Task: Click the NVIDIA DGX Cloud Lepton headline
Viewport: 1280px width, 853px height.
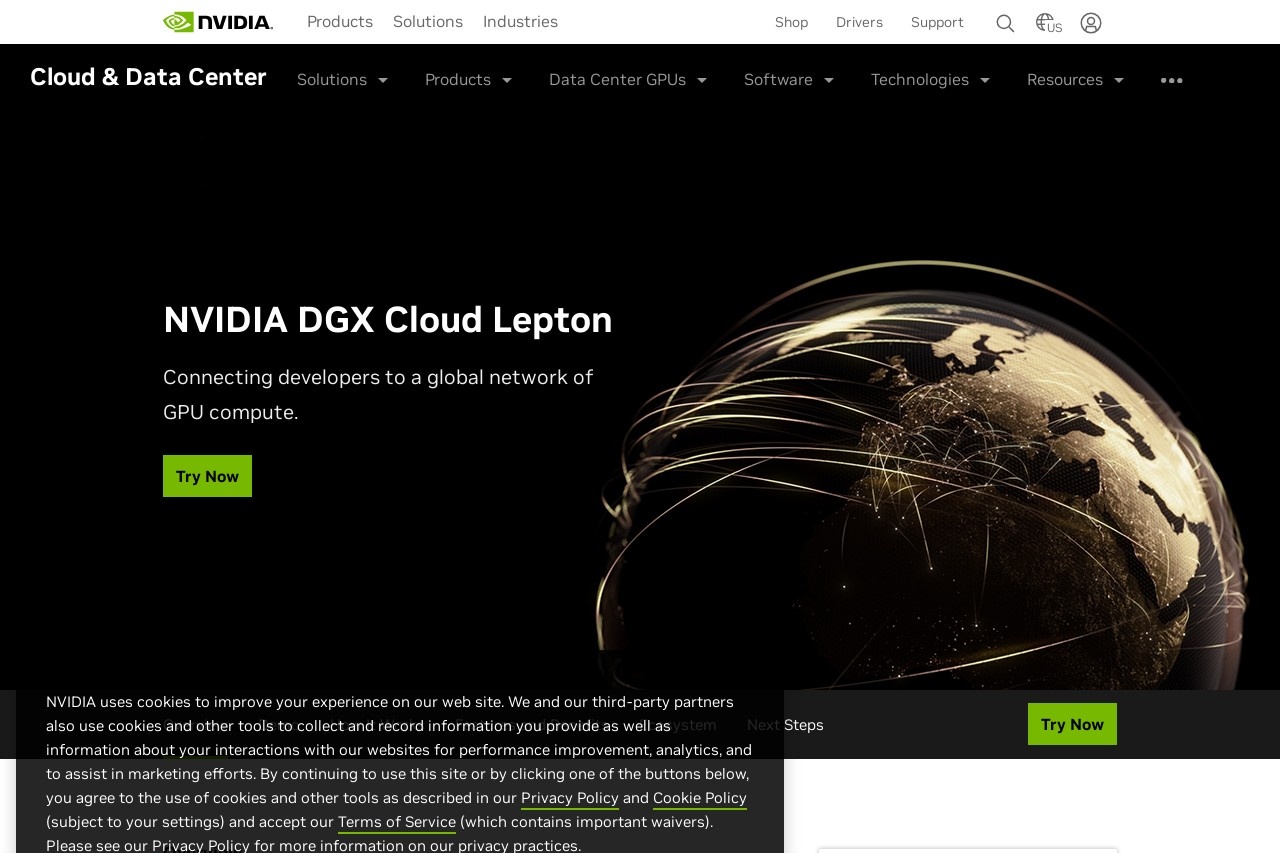Action: (x=388, y=320)
